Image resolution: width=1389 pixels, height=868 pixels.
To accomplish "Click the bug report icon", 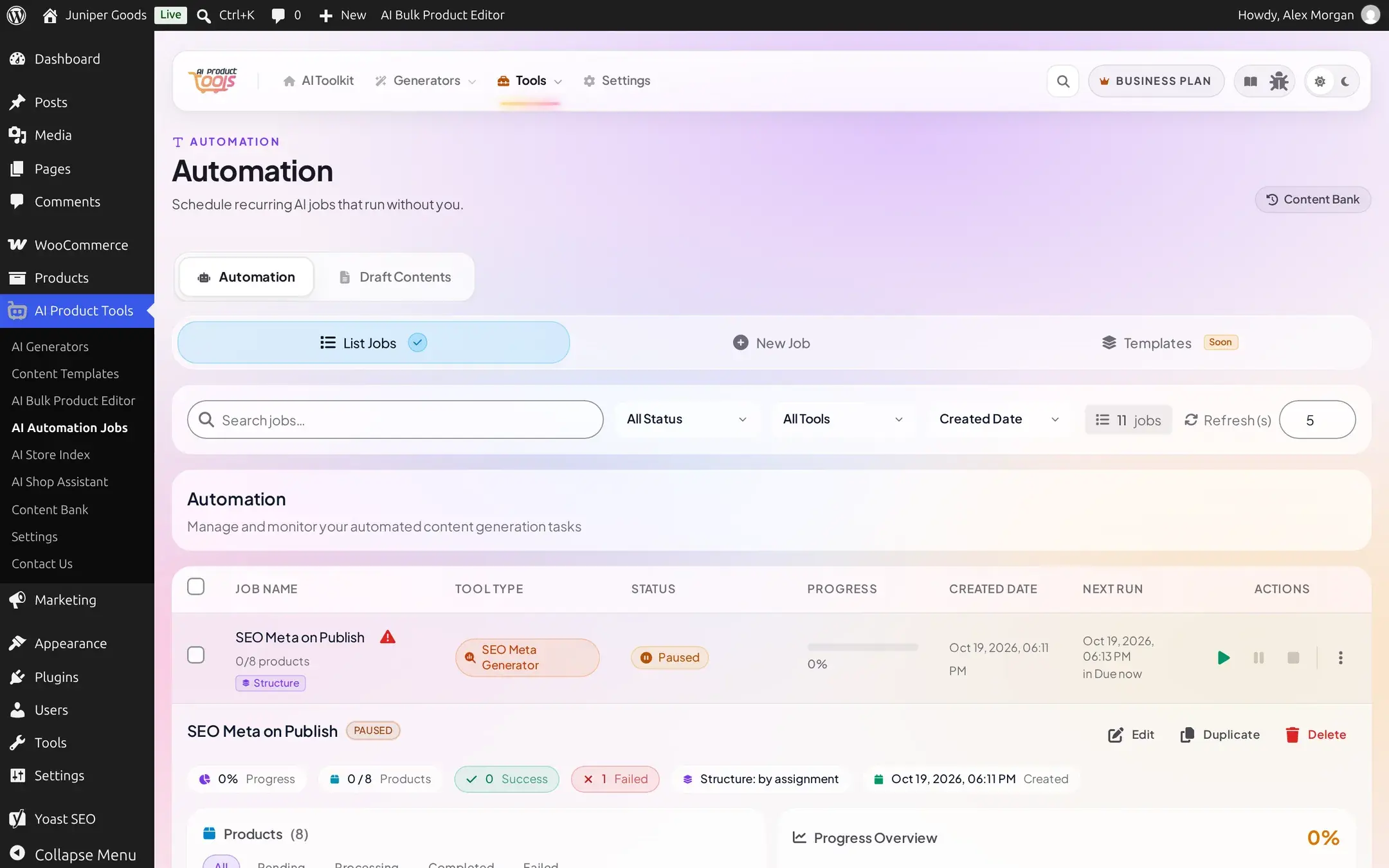I will 1278,81.
